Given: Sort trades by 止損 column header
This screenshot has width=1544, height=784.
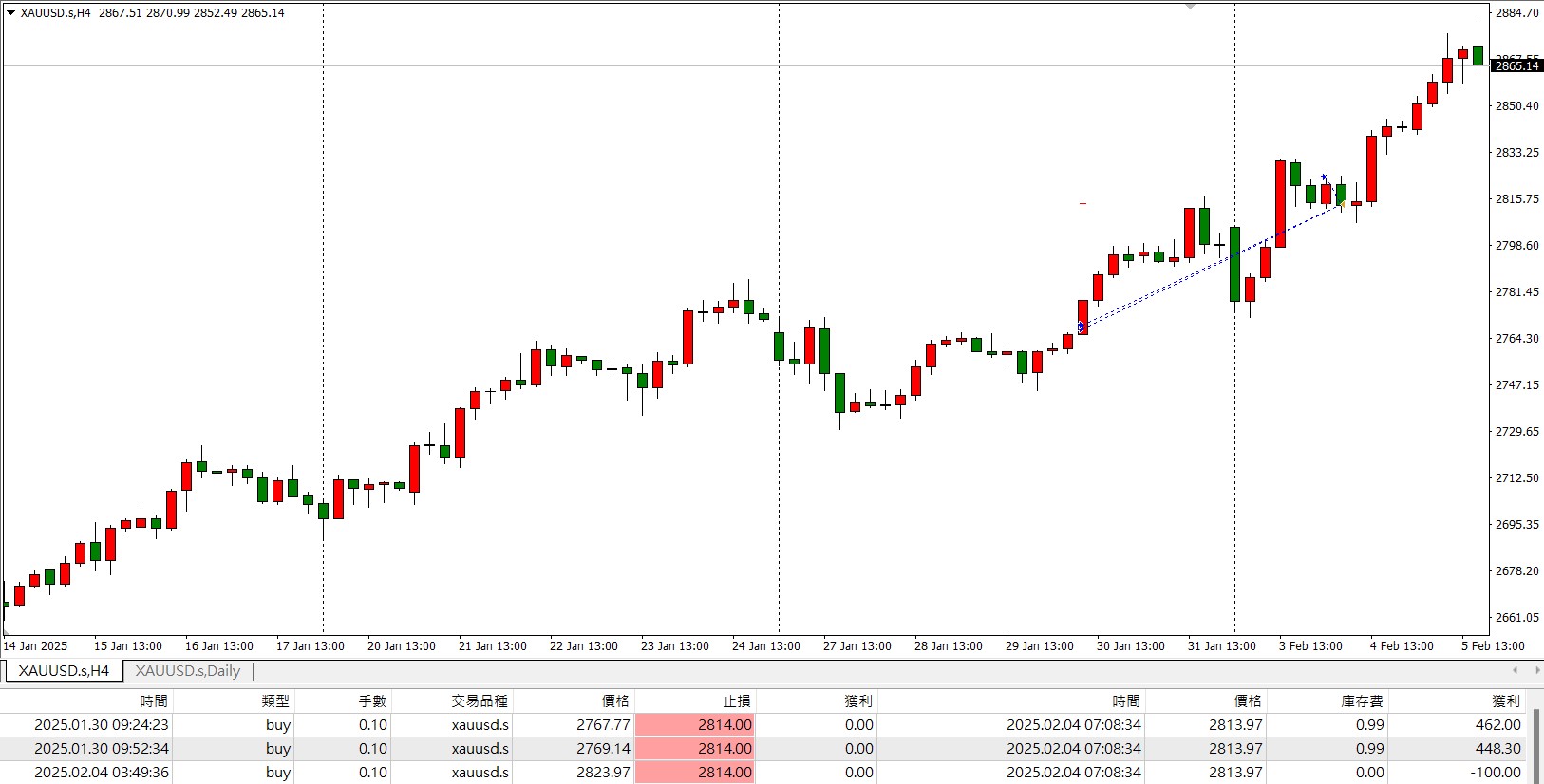Looking at the screenshot, I should tap(736, 700).
